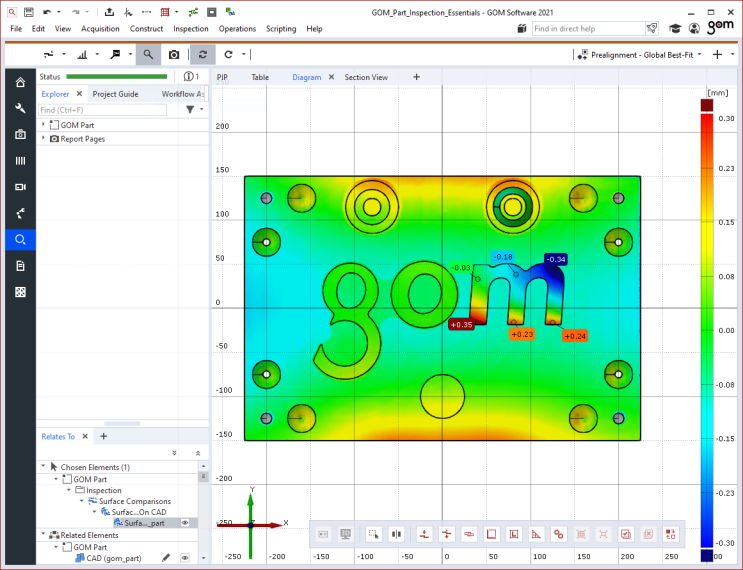The width and height of the screenshot is (743, 570).
Task: Open the Explorer filter dropdown arrow
Action: [202, 109]
